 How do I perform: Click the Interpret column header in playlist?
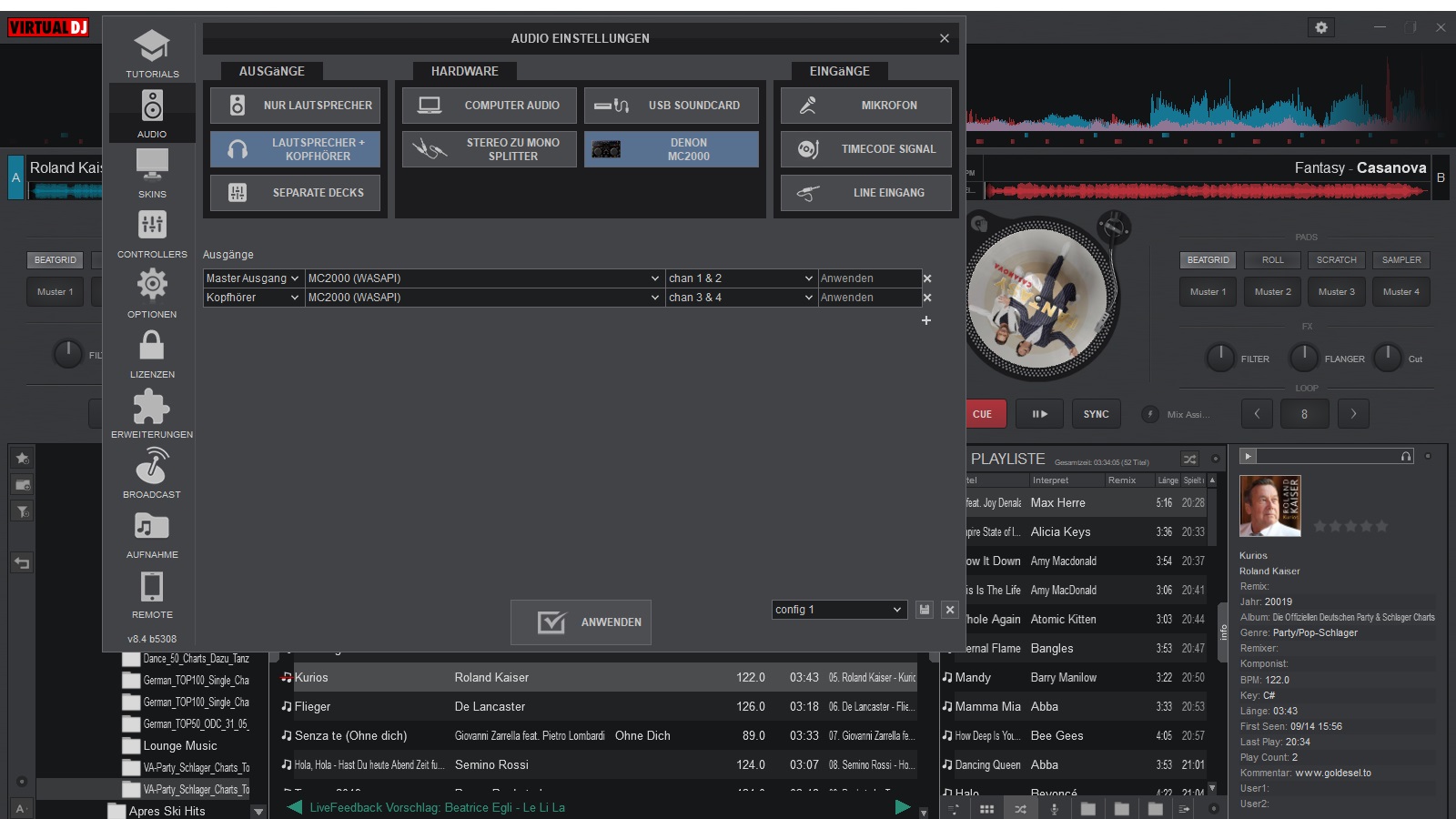point(1066,480)
